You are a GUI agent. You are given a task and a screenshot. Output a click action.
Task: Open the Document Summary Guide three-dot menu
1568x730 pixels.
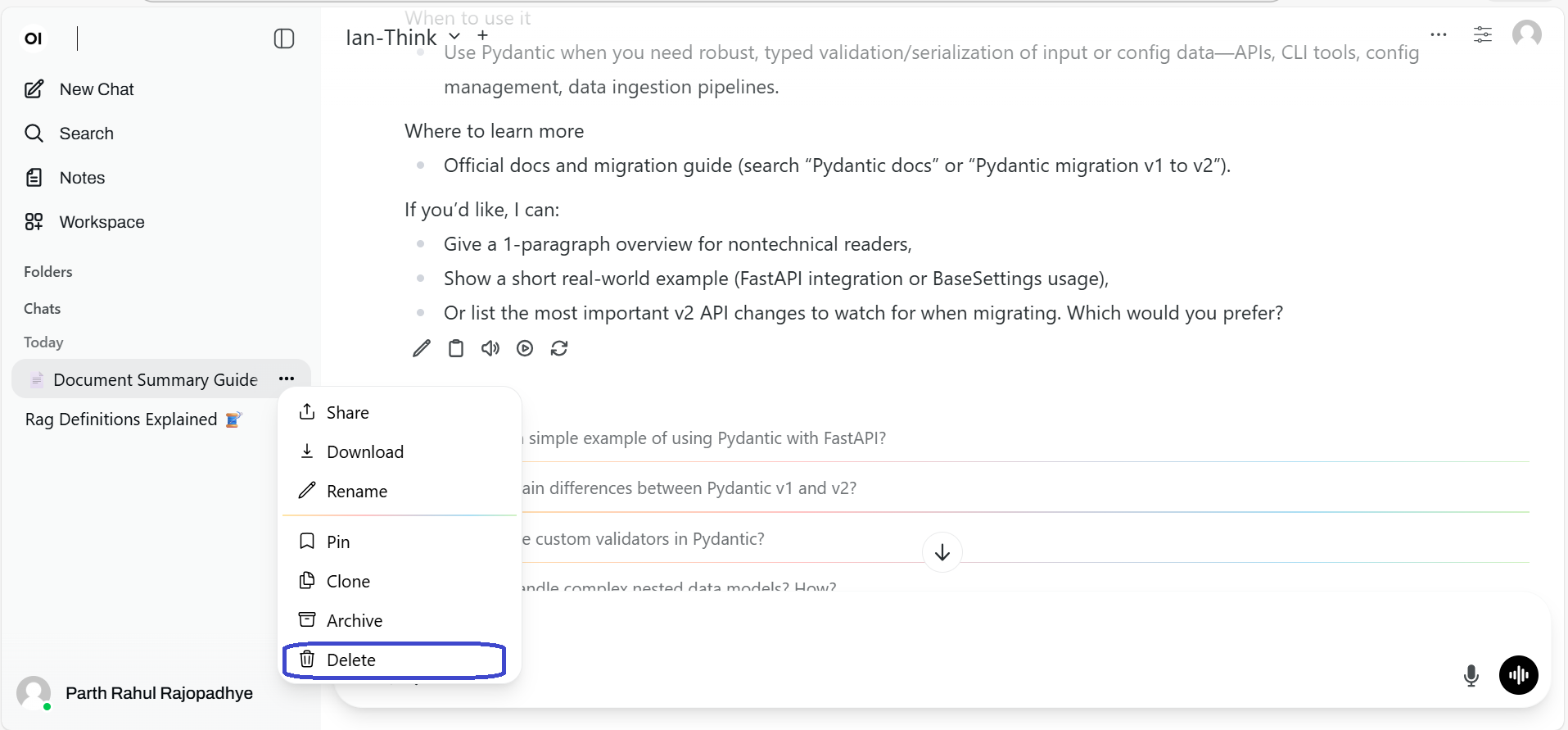click(x=287, y=379)
